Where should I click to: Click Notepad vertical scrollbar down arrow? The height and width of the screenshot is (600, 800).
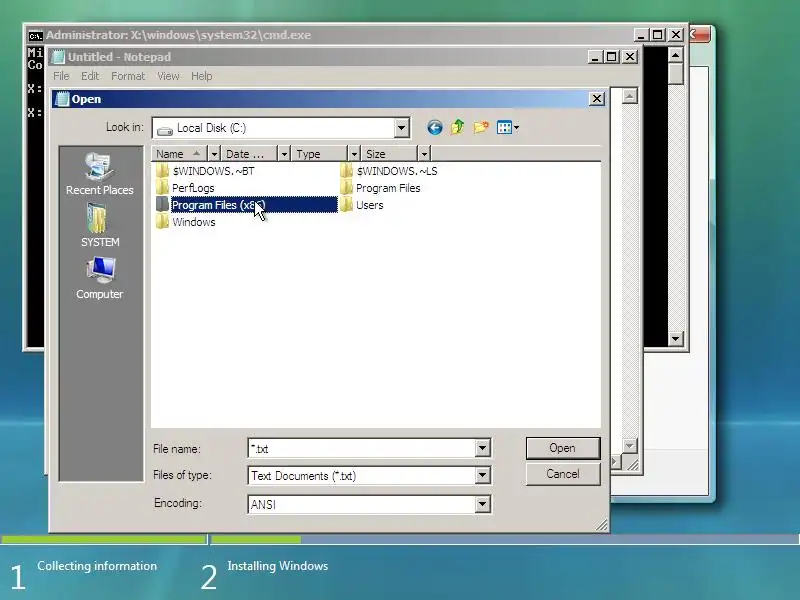630,446
